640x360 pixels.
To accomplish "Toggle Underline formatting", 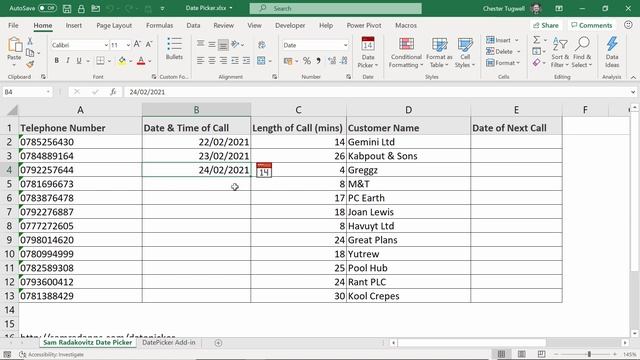I will tap(79, 61).
